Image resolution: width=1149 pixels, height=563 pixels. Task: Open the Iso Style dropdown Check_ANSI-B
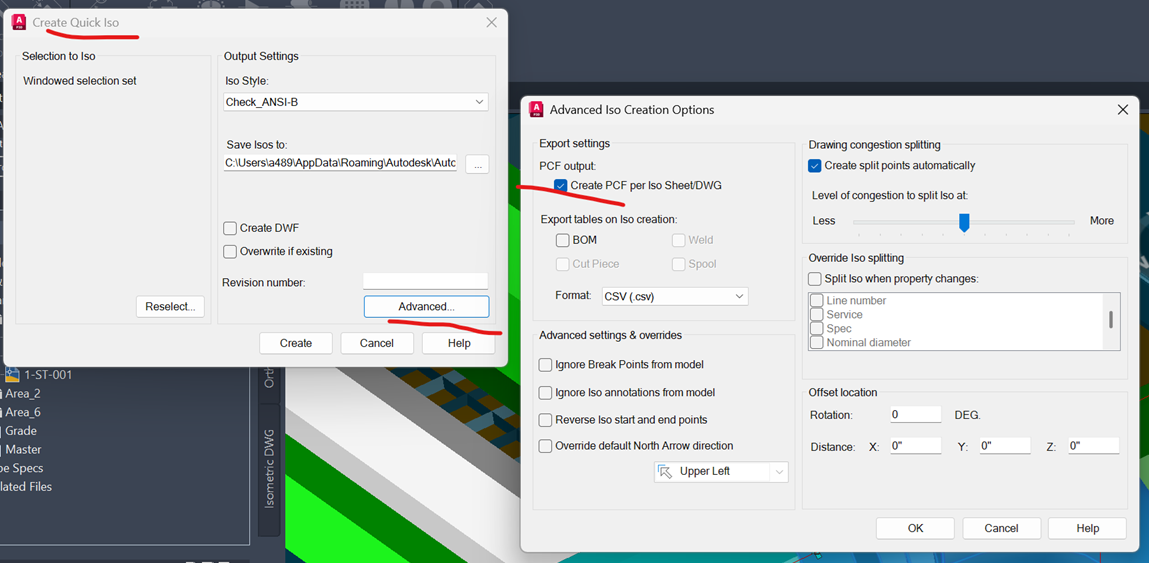click(356, 102)
